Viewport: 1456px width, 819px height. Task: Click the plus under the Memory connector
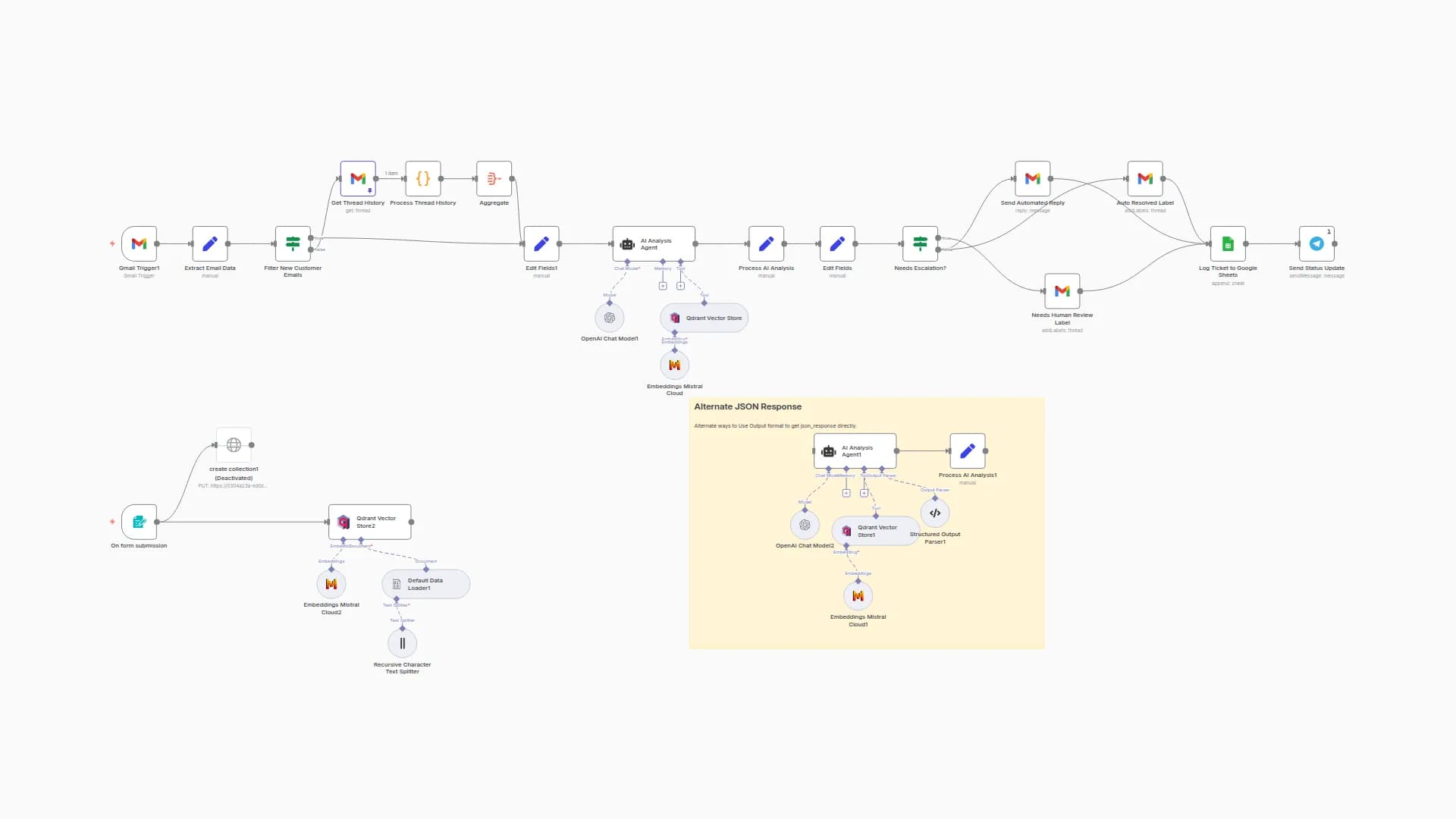(x=663, y=286)
